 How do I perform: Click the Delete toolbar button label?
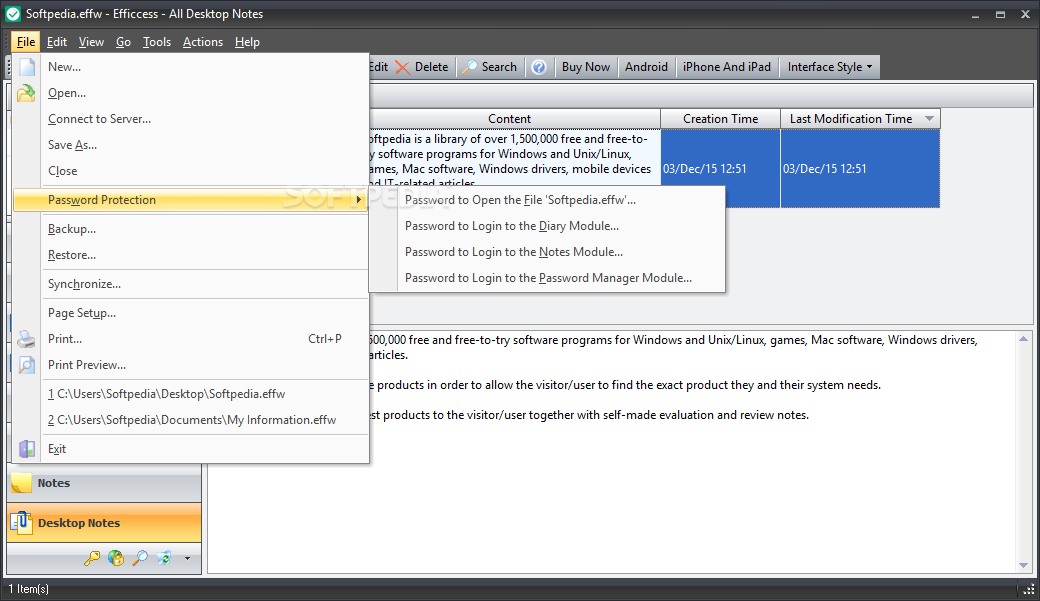click(432, 67)
